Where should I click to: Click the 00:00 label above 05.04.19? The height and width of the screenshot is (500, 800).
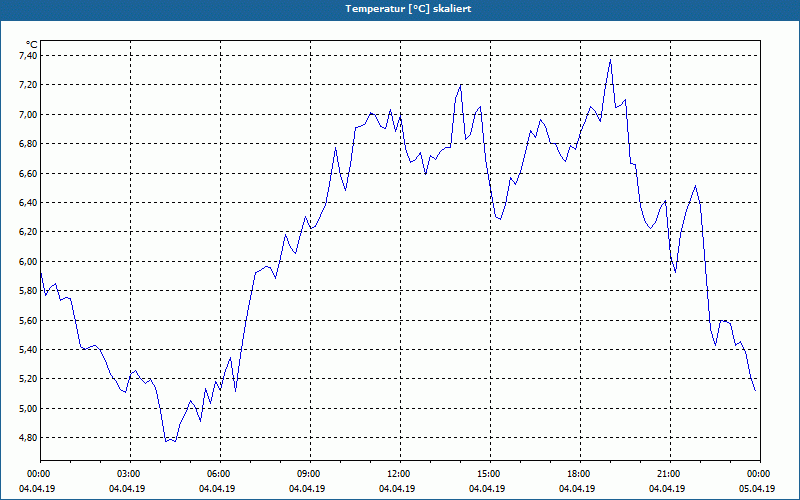pos(760,474)
